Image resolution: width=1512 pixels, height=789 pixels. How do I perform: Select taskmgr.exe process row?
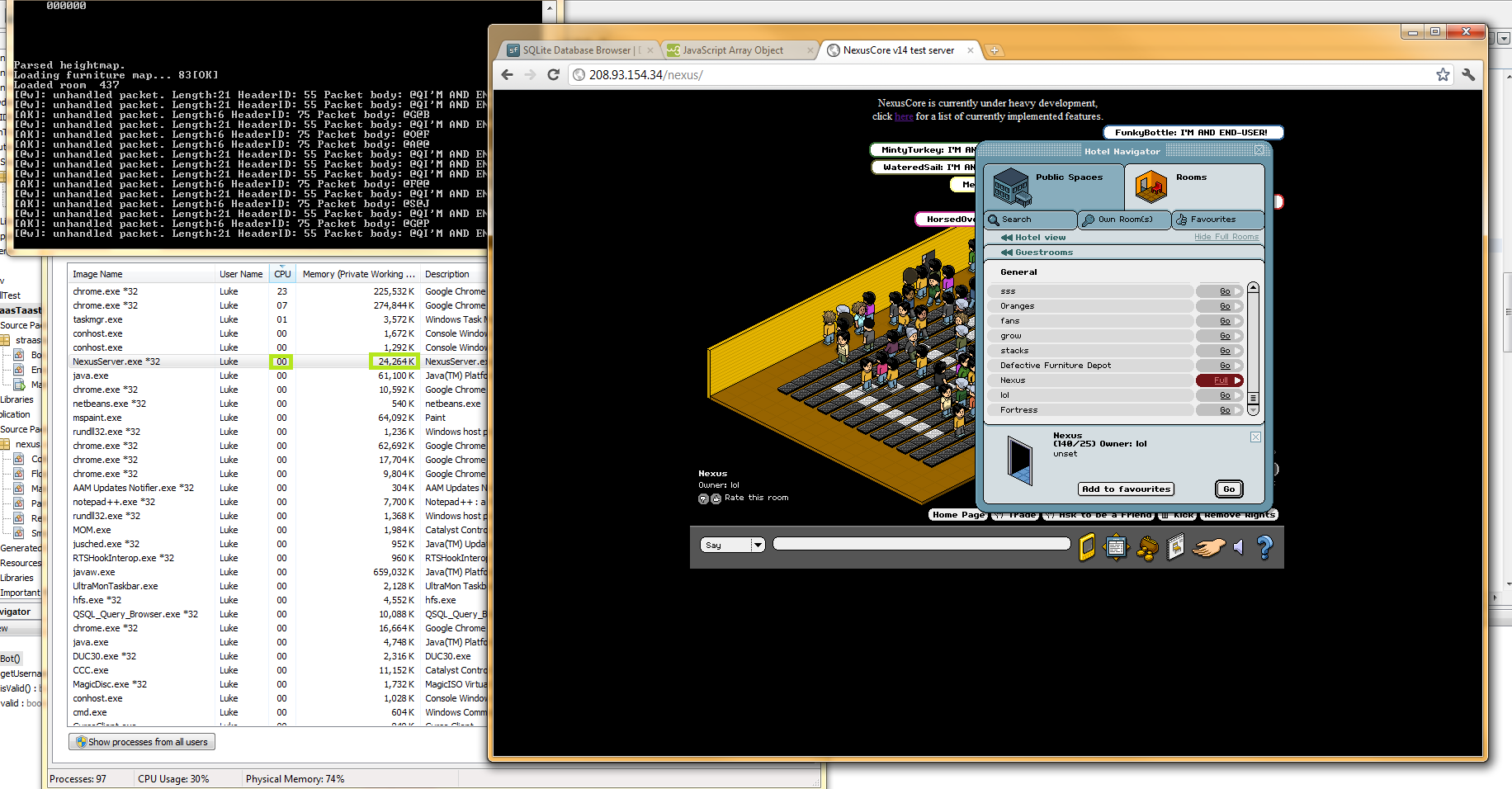tap(278, 319)
